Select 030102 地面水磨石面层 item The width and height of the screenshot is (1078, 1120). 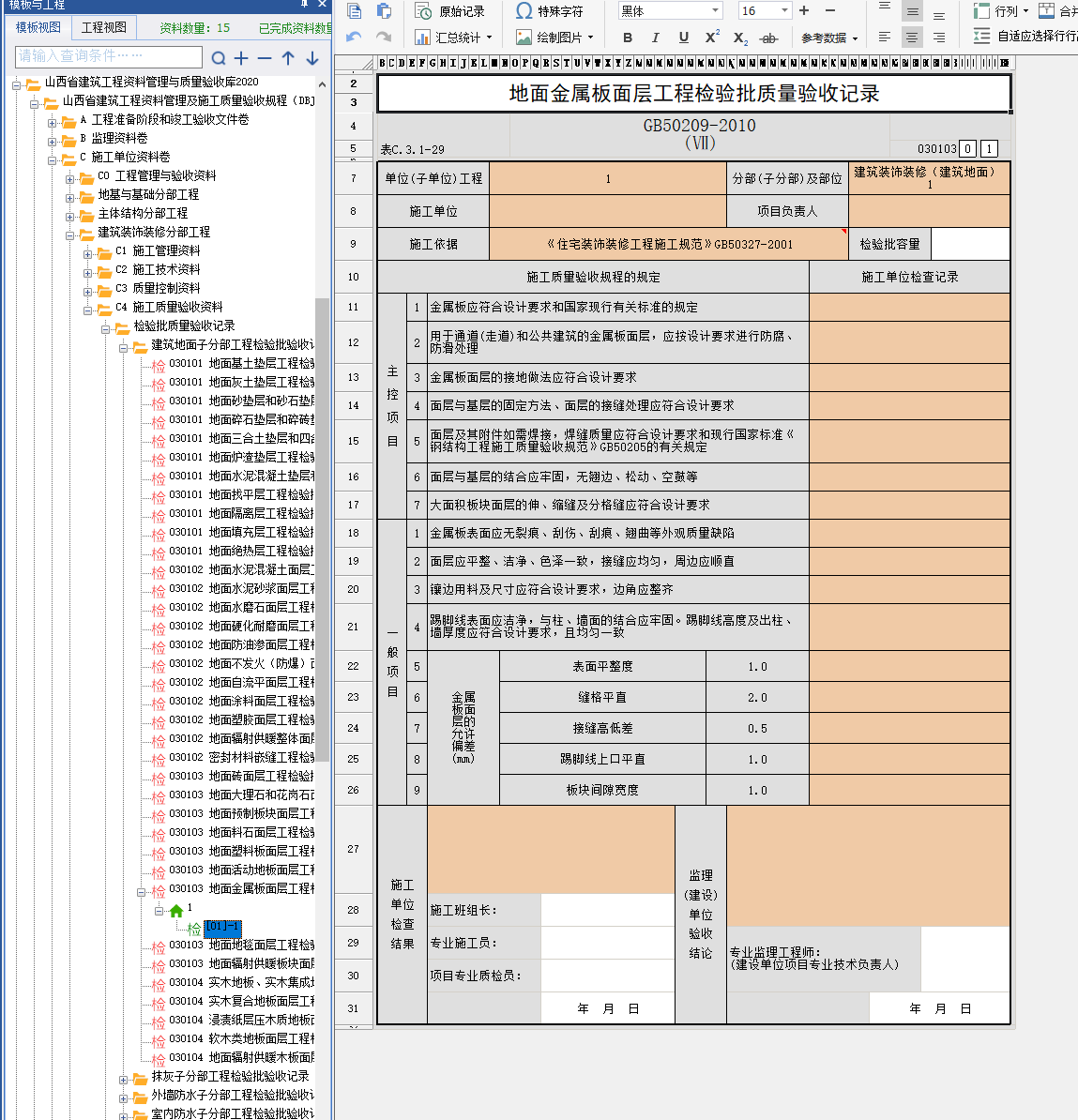tap(241, 607)
